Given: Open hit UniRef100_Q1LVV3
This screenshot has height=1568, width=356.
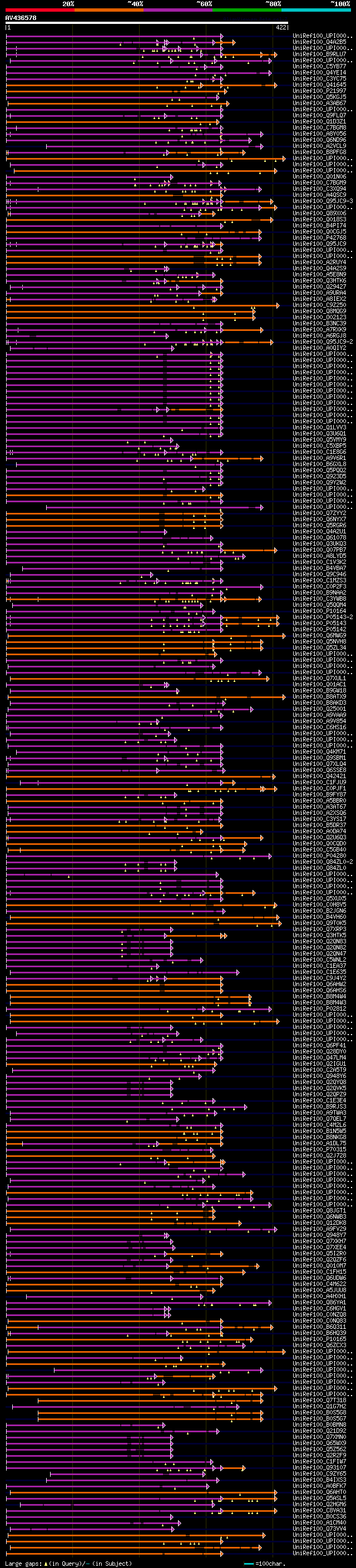Looking at the screenshot, I should [x=319, y=427].
